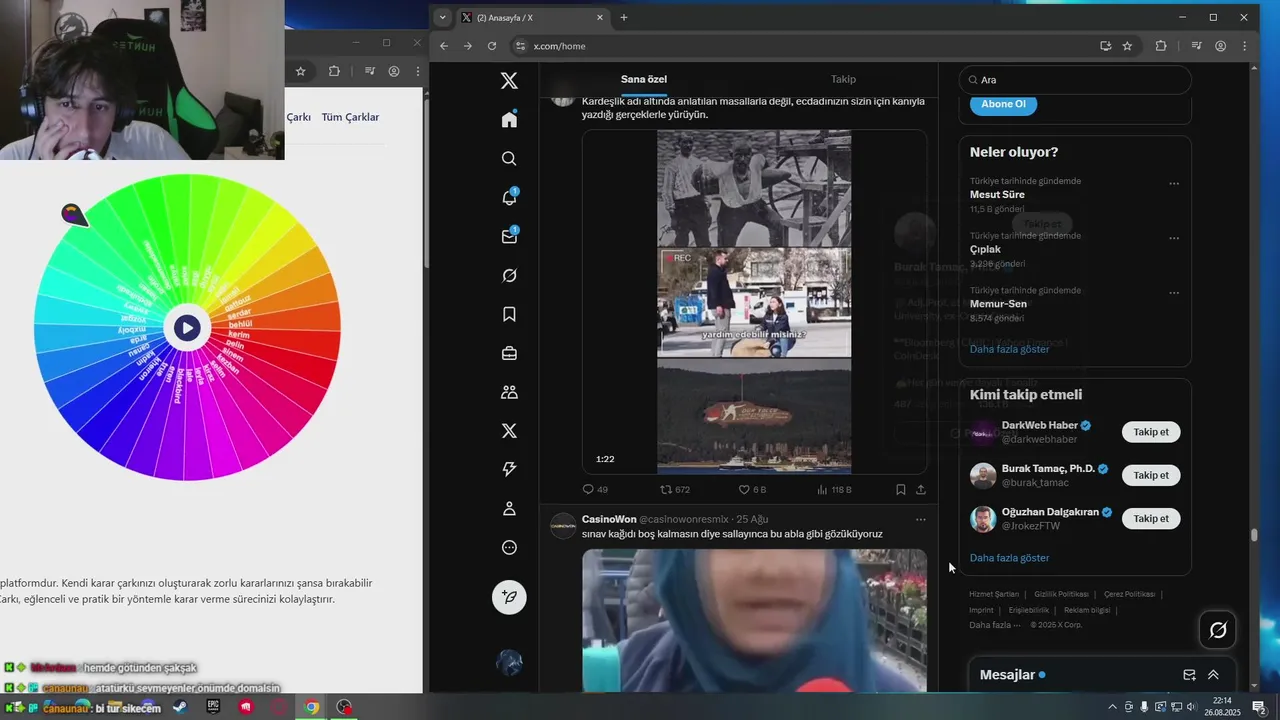The image size is (1280, 720).
Task: Open Communities people icon
Action: pyautogui.click(x=509, y=392)
